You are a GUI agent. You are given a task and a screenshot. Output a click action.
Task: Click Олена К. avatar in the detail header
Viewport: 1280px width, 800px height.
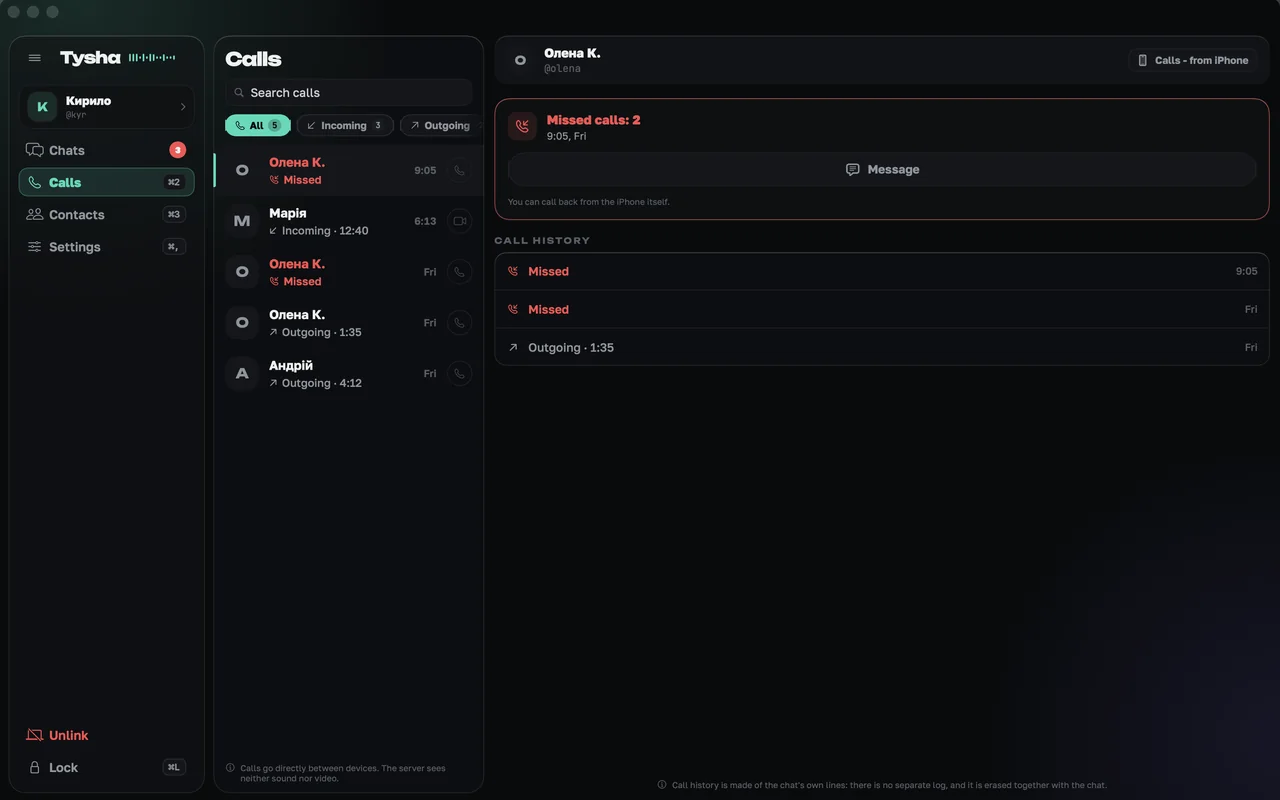tap(520, 60)
